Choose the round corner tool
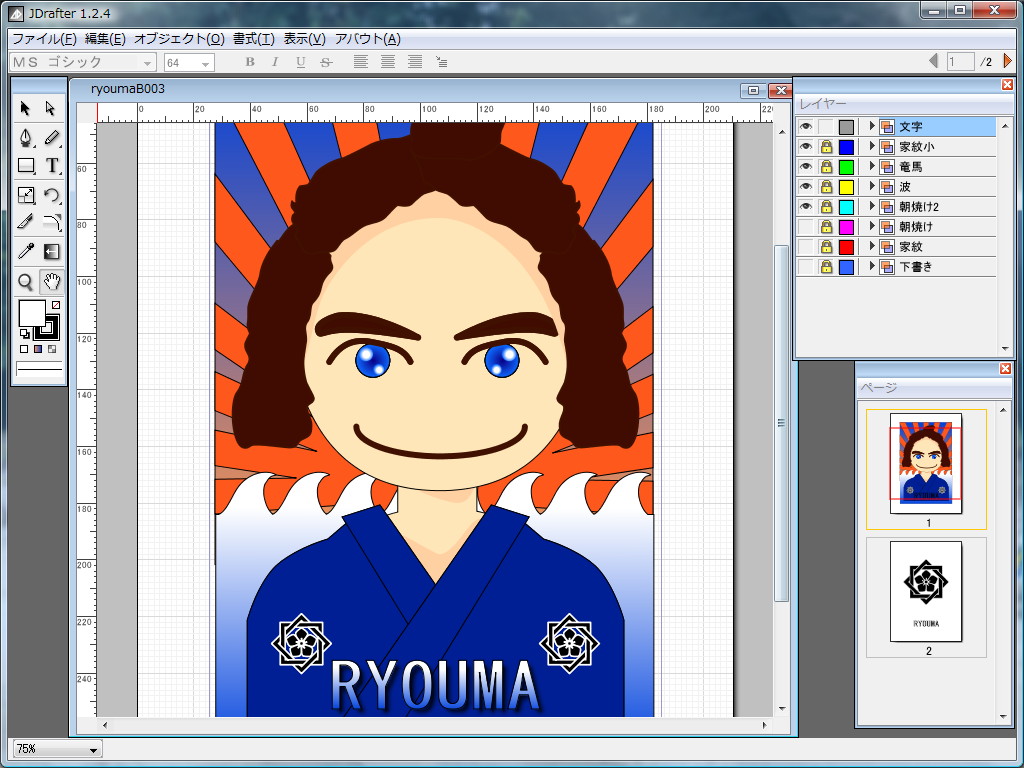 click(52, 223)
